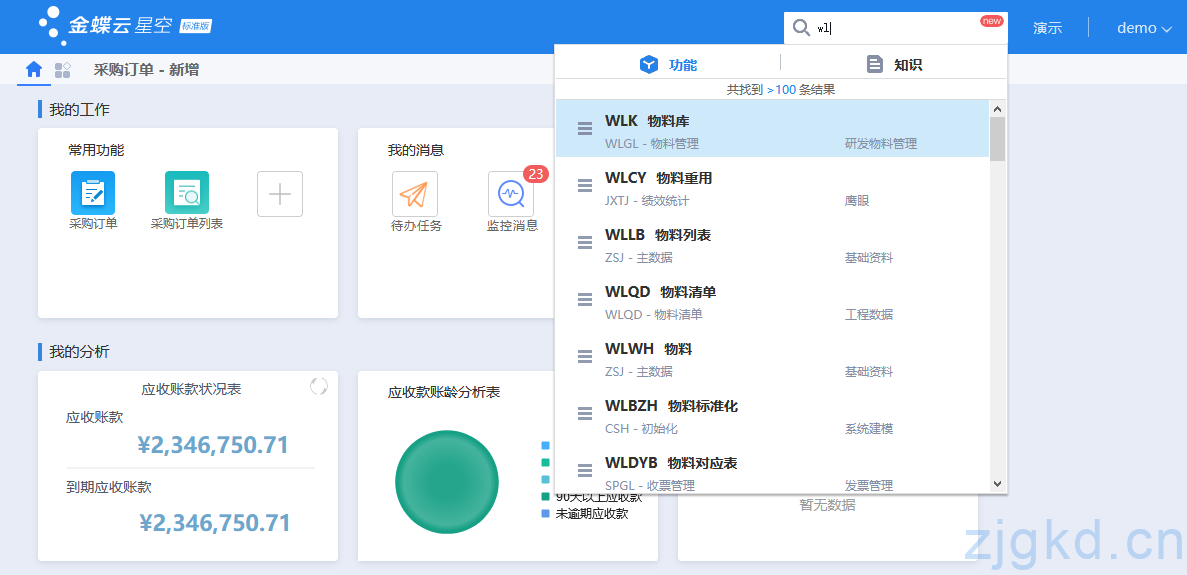Select the WLLB 物料列表 search result
This screenshot has width=1187, height=575.
(772, 244)
